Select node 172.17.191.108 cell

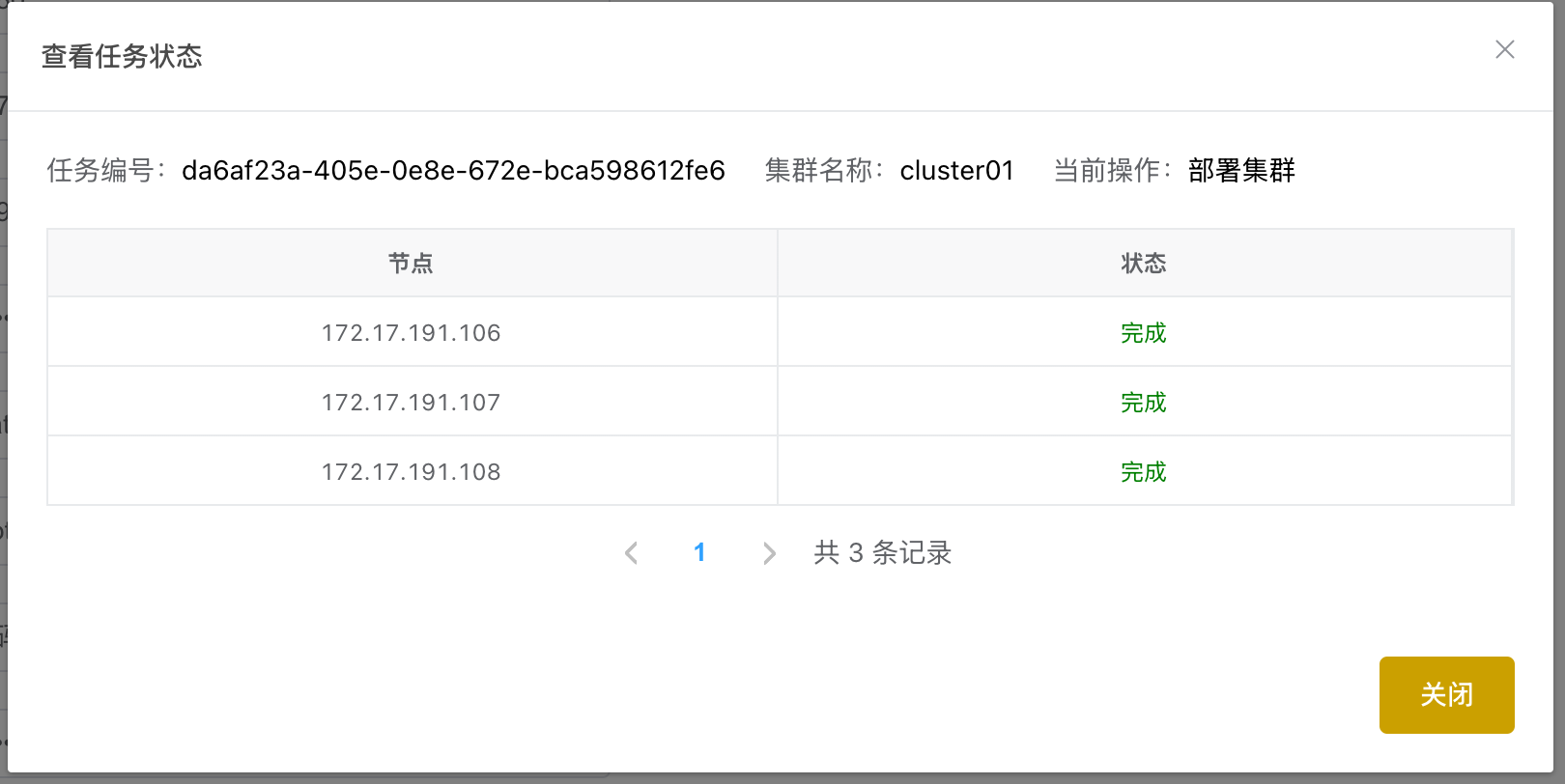(412, 472)
